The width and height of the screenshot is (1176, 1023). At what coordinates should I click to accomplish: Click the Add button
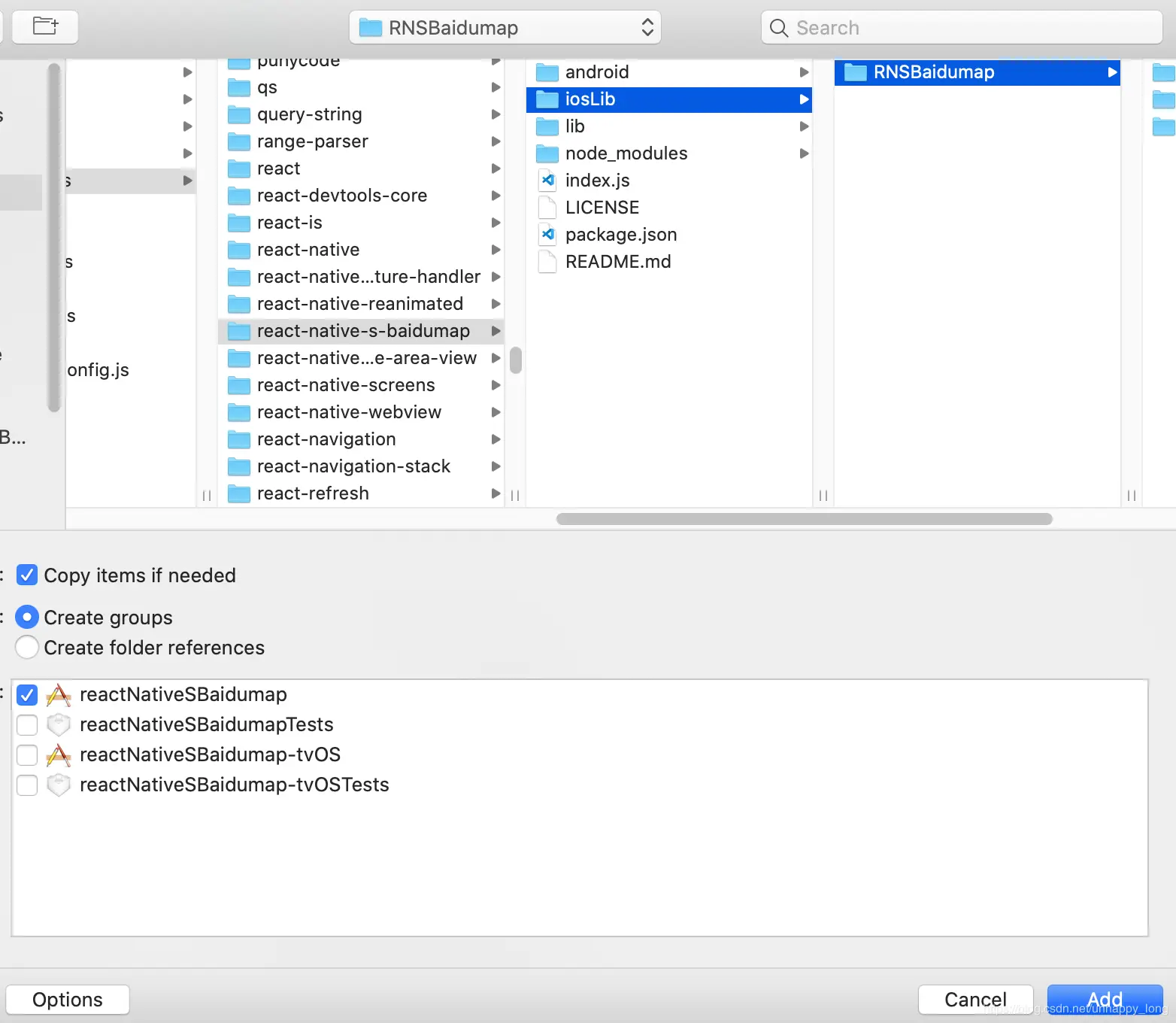click(x=1105, y=1000)
